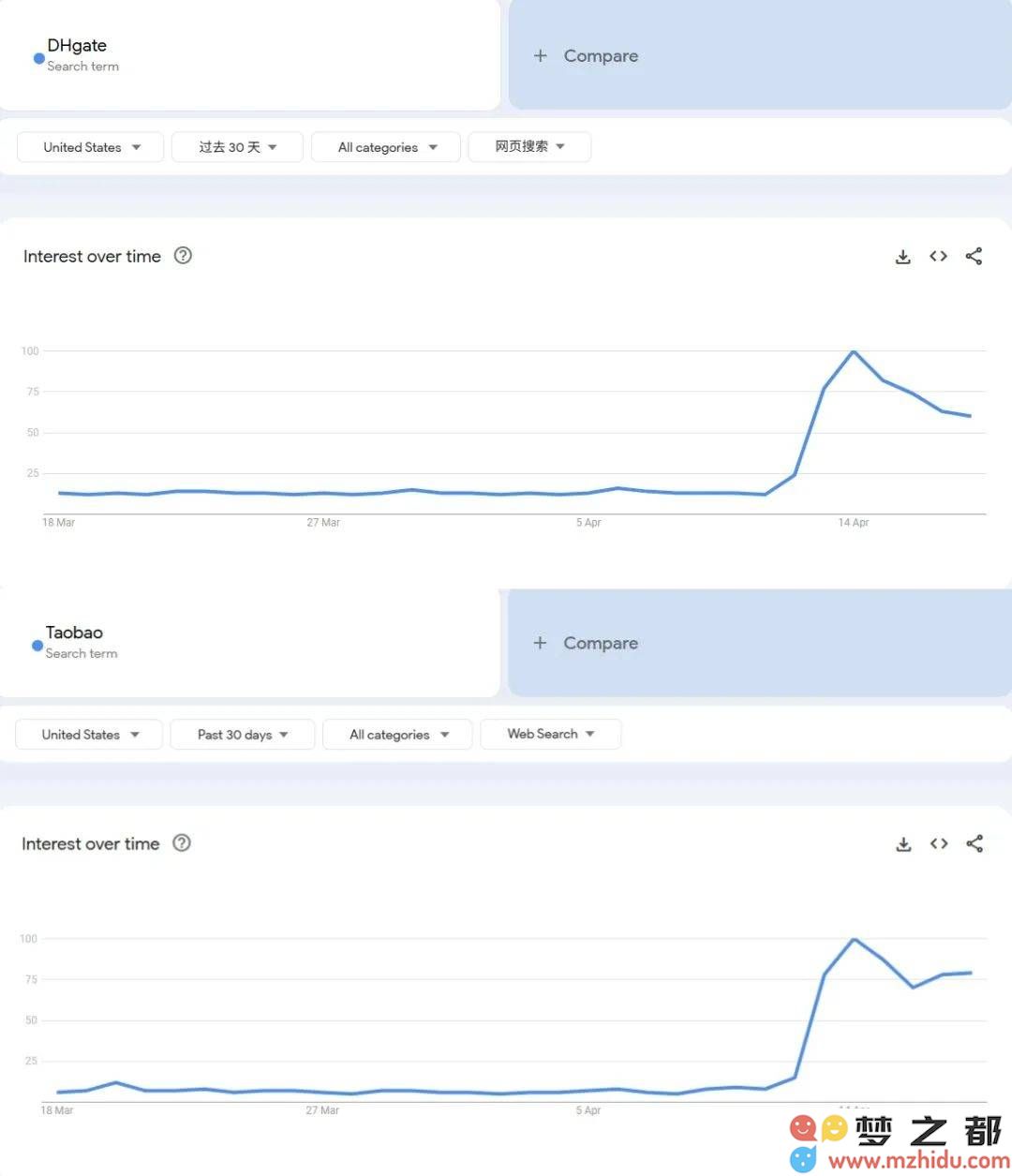Screen dimensions: 1012x1176
Task: Add a comparison term to DHgate
Action: tap(760, 55)
